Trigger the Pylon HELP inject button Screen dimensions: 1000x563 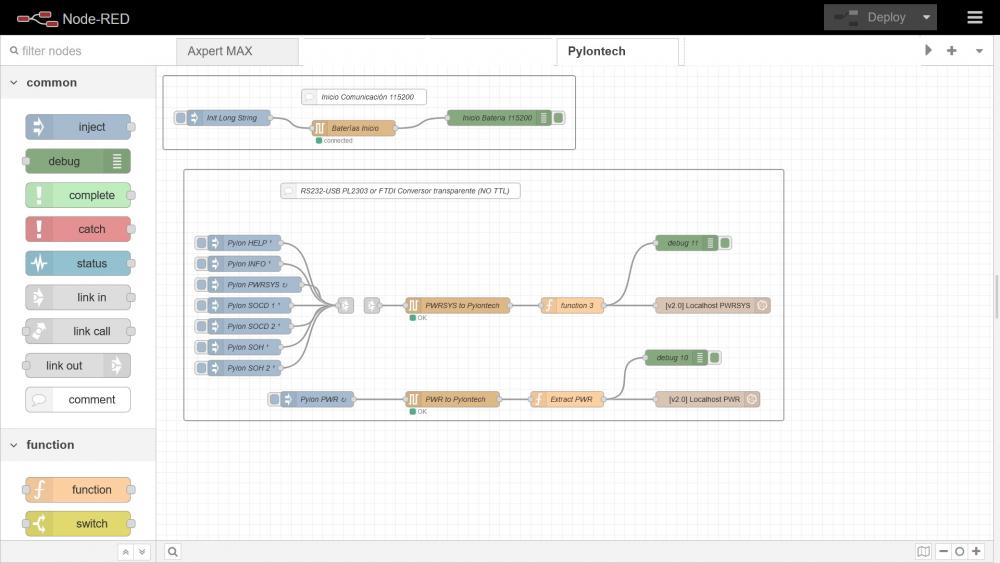pyautogui.click(x=202, y=243)
